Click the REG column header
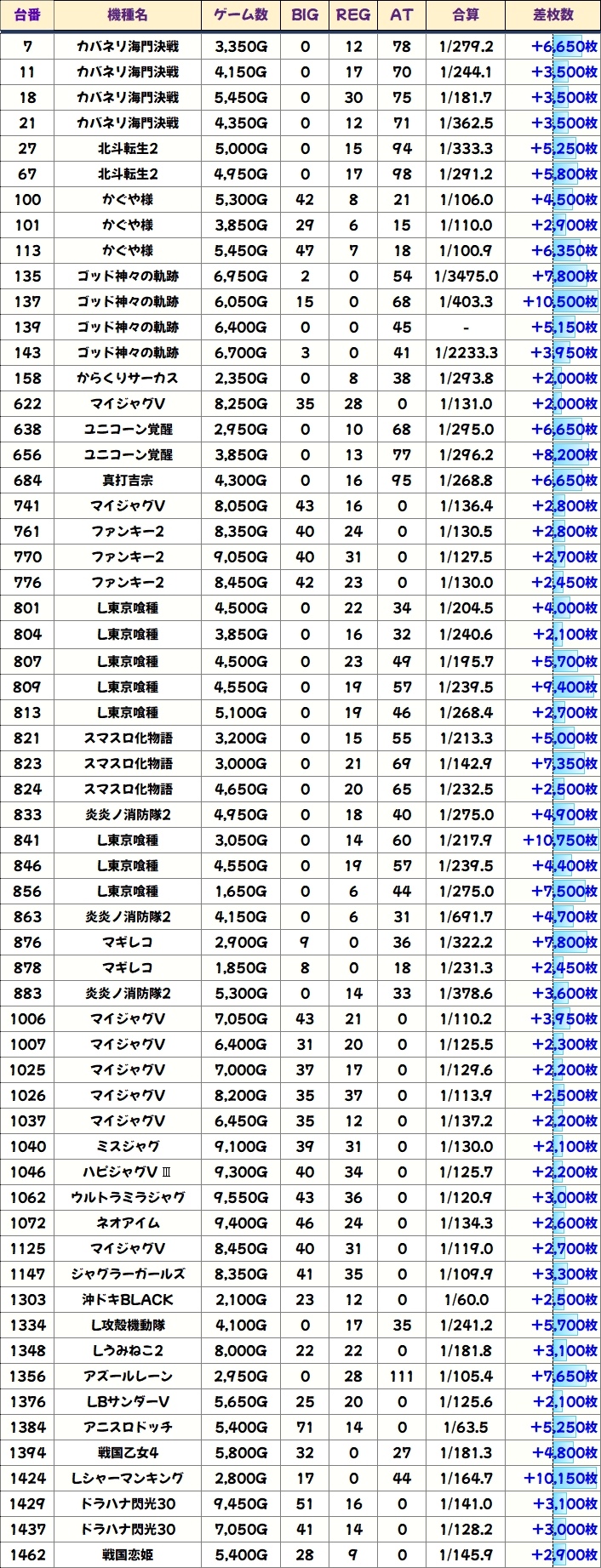The width and height of the screenshot is (601, 1568). (353, 15)
